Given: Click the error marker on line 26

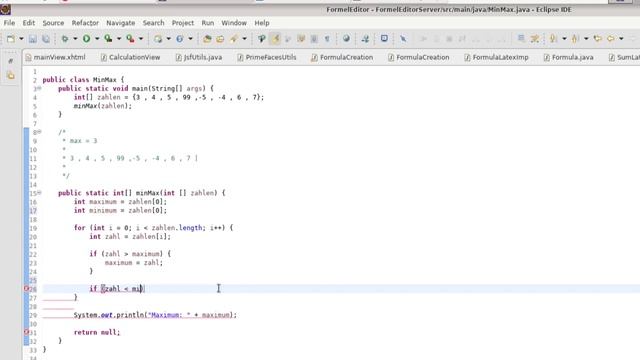Looking at the screenshot, I should (x=27, y=289).
